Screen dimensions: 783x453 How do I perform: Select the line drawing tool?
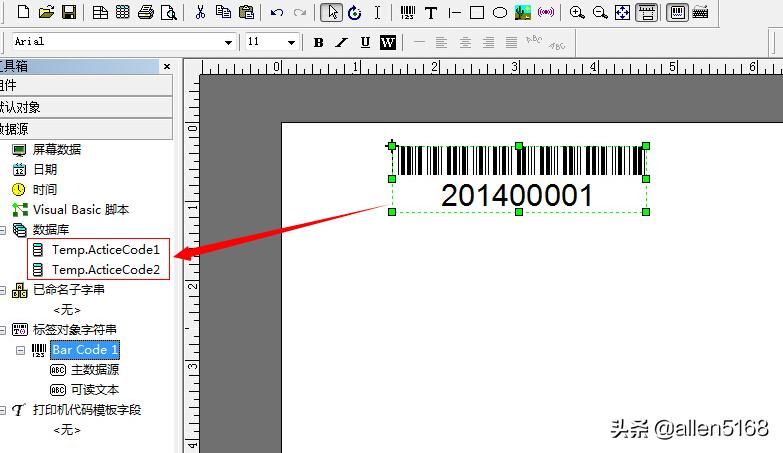tap(454, 13)
